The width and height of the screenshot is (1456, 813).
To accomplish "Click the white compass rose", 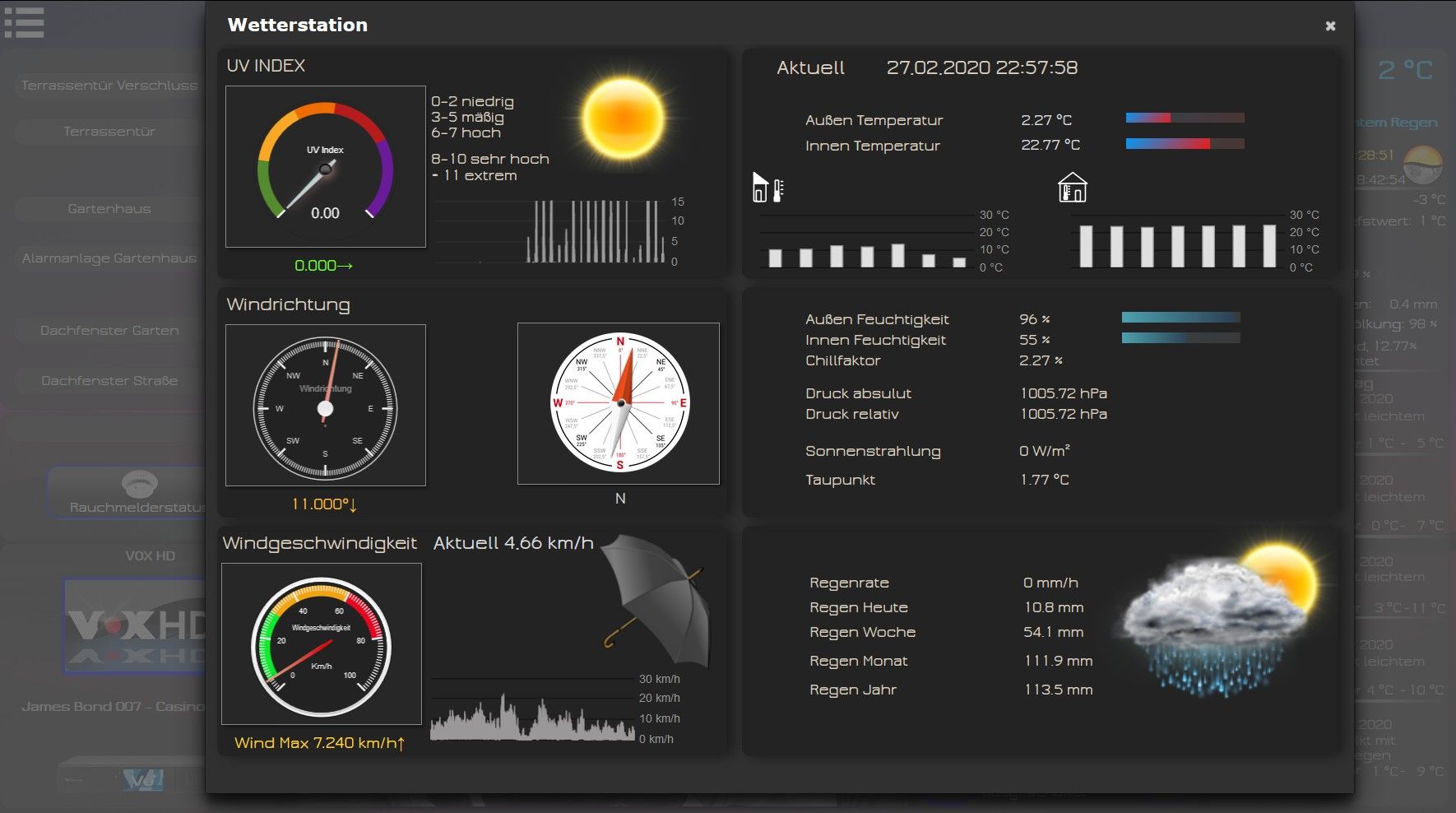I will coord(619,403).
